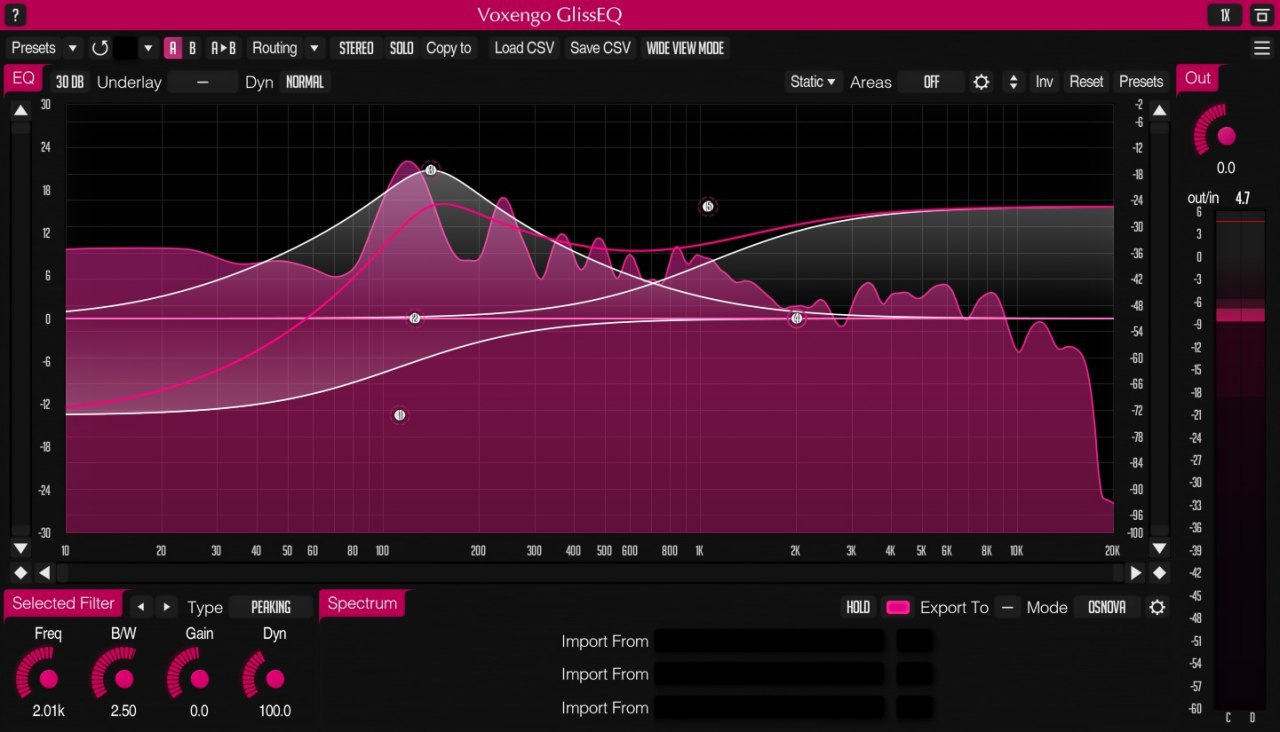
Task: Select EQ filter control point 2
Action: (414, 319)
